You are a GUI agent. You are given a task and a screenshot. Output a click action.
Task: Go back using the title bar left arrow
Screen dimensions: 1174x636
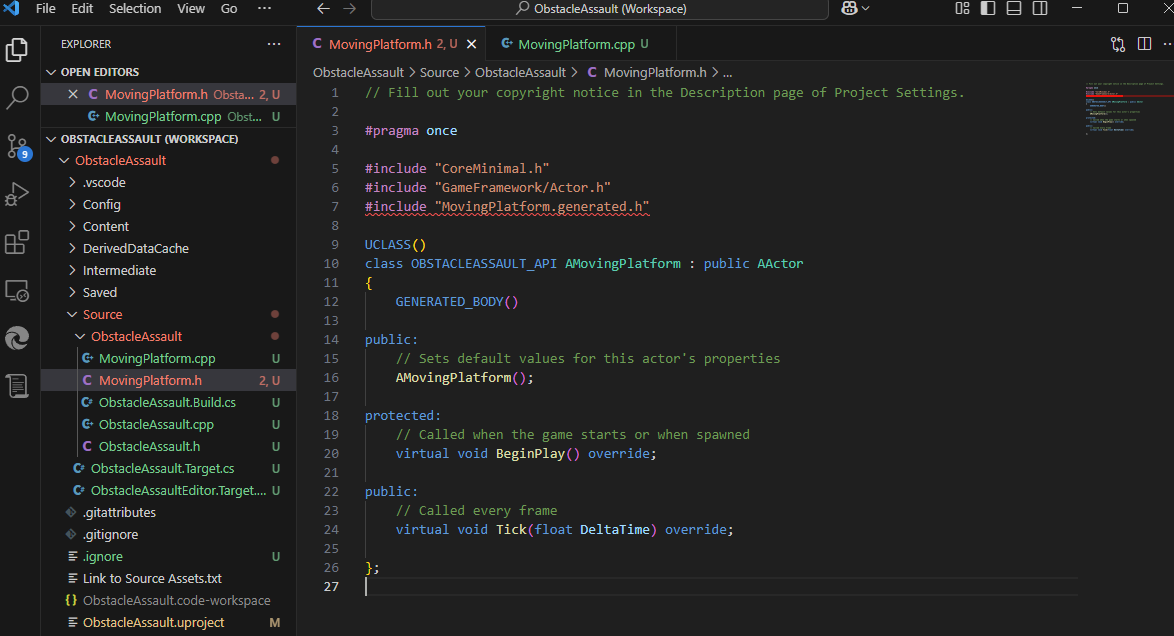[x=323, y=9]
